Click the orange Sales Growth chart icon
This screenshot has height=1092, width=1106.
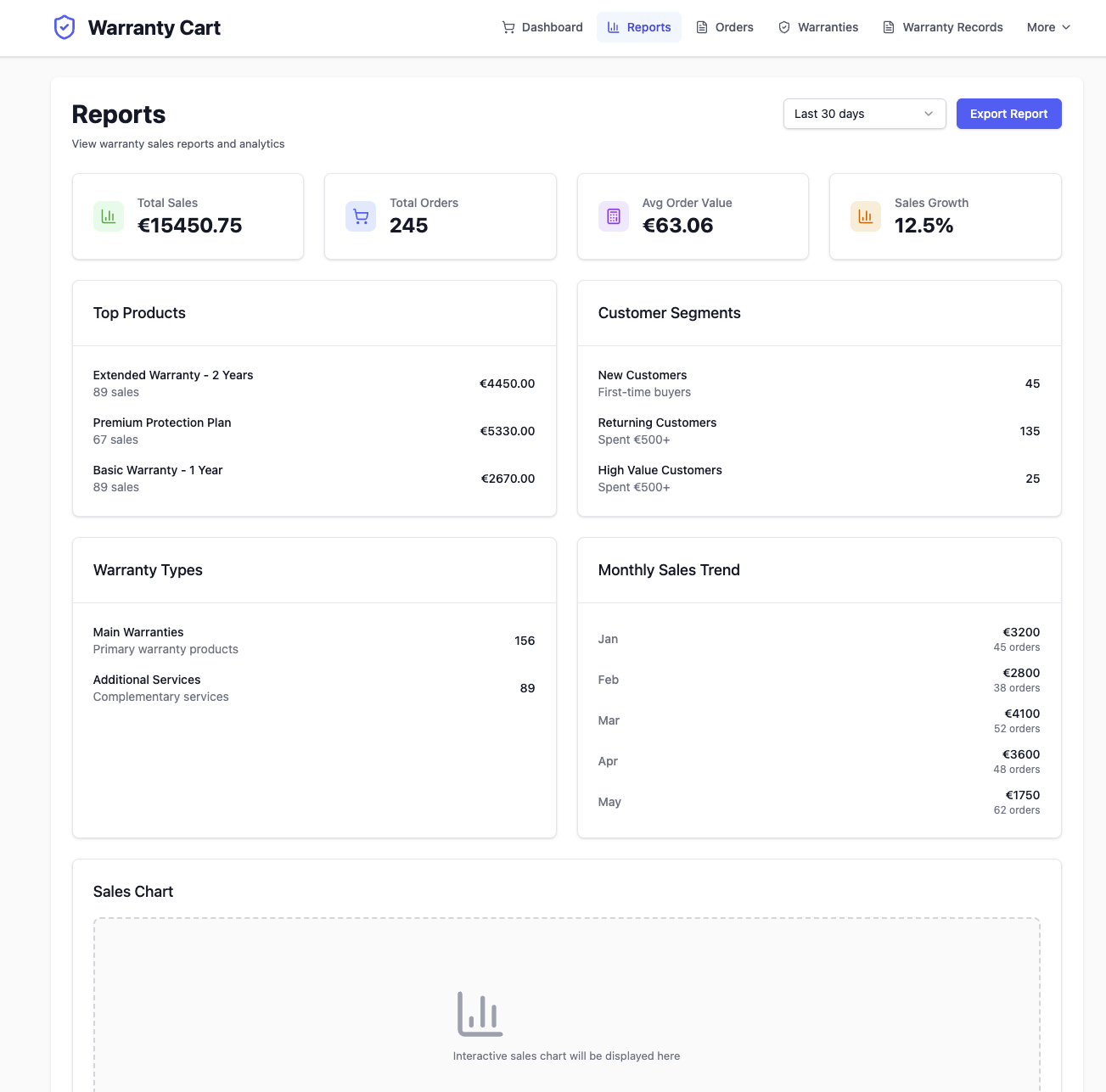click(x=865, y=216)
